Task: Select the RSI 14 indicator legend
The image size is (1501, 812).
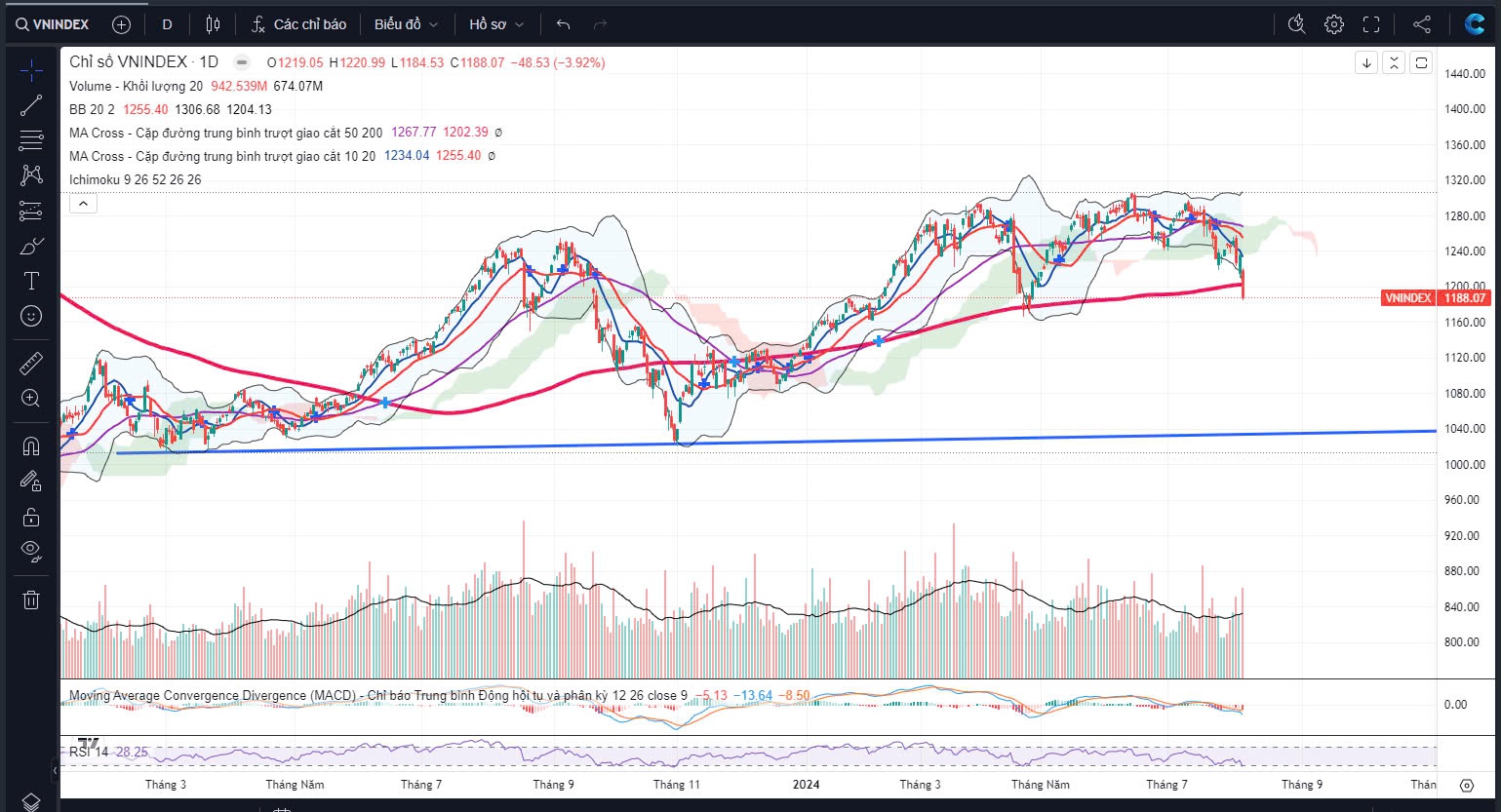Action: [x=89, y=752]
